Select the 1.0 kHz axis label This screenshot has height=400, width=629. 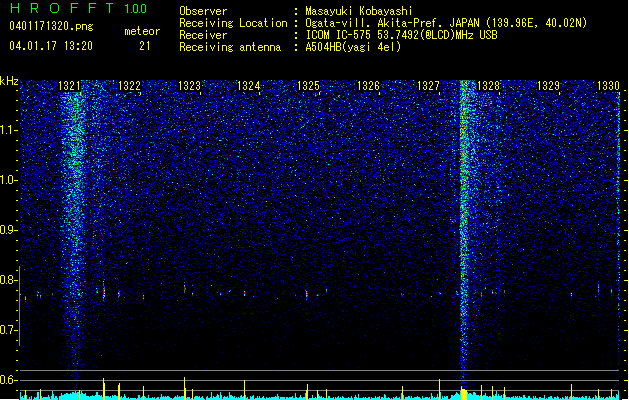[x=9, y=180]
